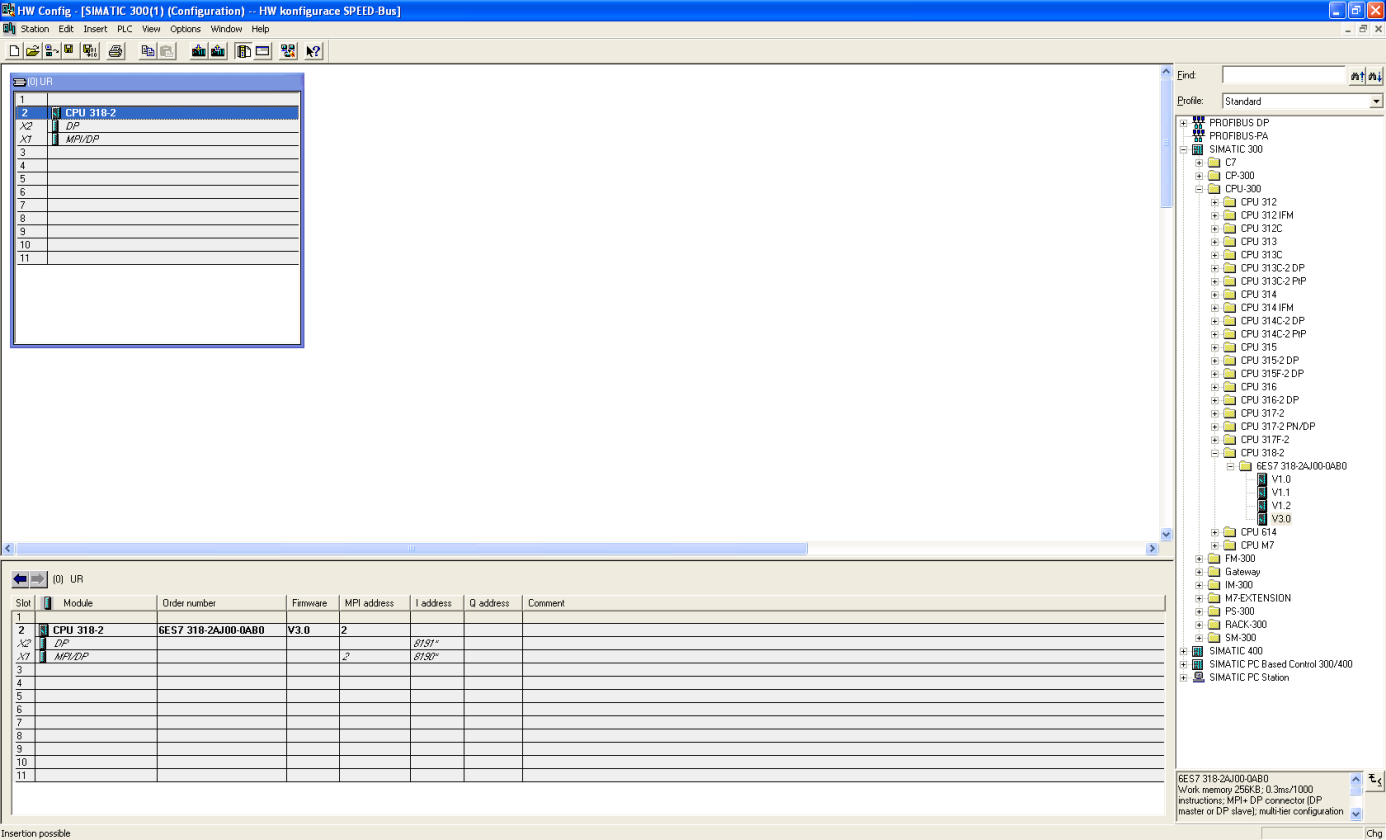Open the Insert menu
Viewport: 1386px width, 840px height.
[x=95, y=29]
